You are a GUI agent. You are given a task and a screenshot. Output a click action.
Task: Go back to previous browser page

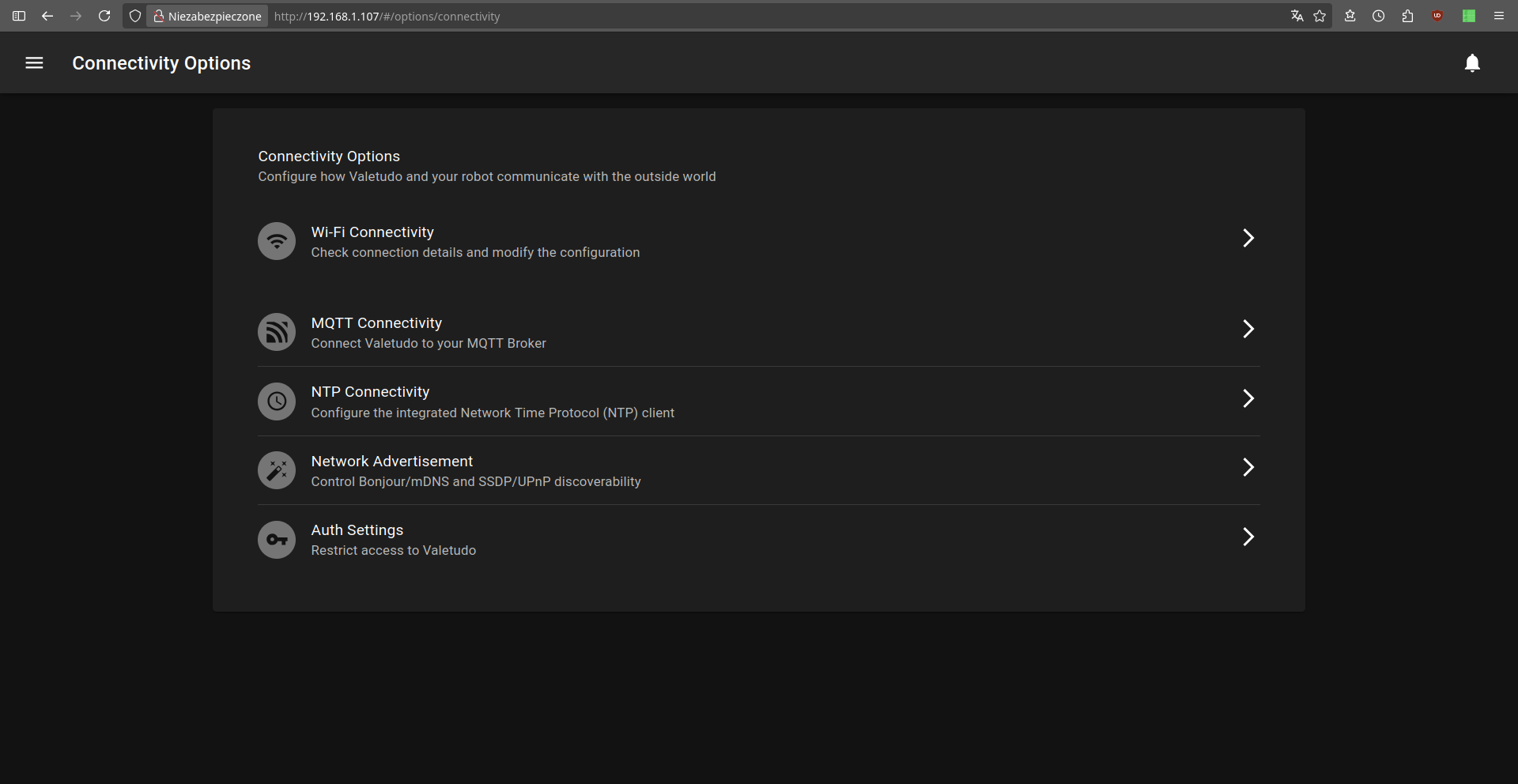coord(47,16)
